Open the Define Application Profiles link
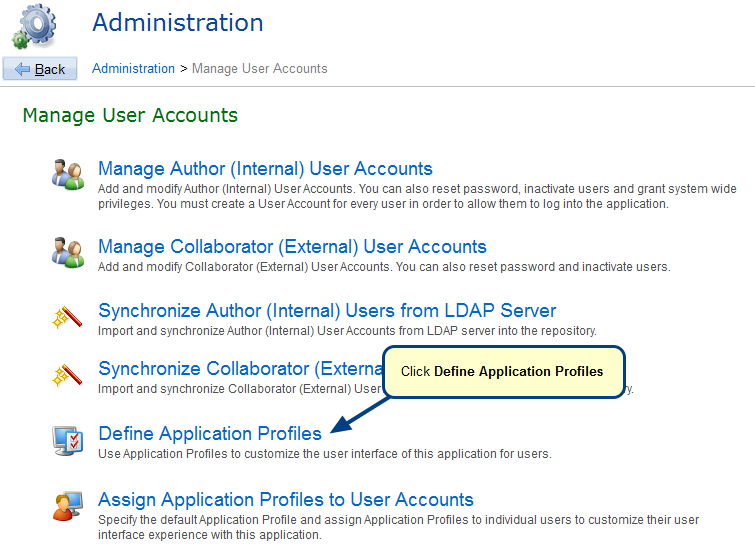755x552 pixels. click(210, 434)
